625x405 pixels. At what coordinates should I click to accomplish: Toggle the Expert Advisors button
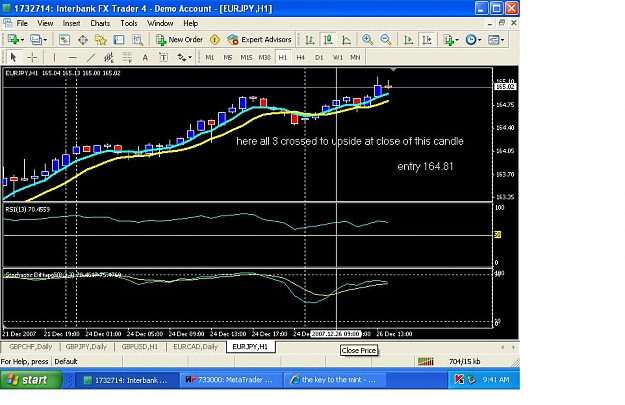click(x=259, y=39)
